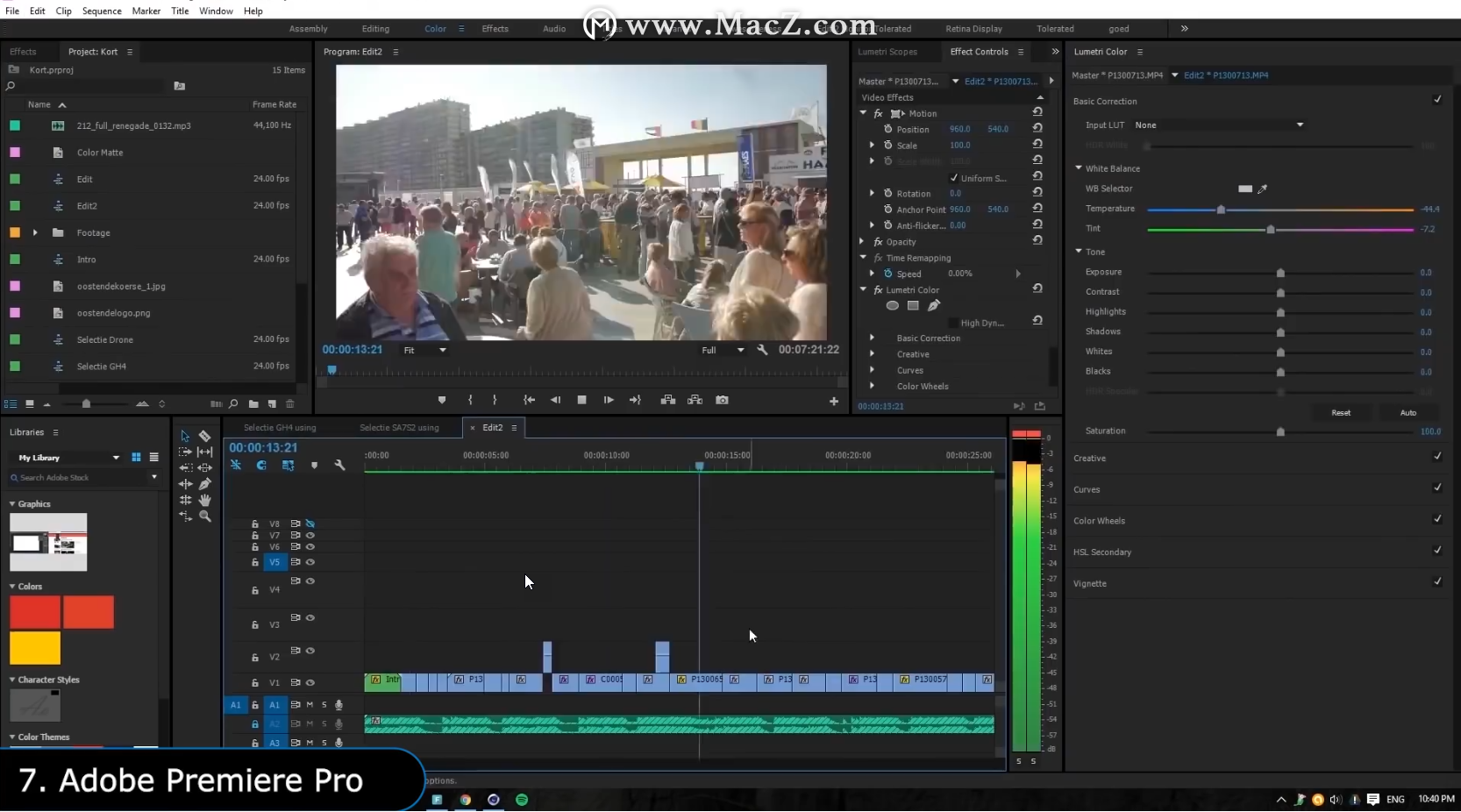Toggle lock on track V3

255,625
